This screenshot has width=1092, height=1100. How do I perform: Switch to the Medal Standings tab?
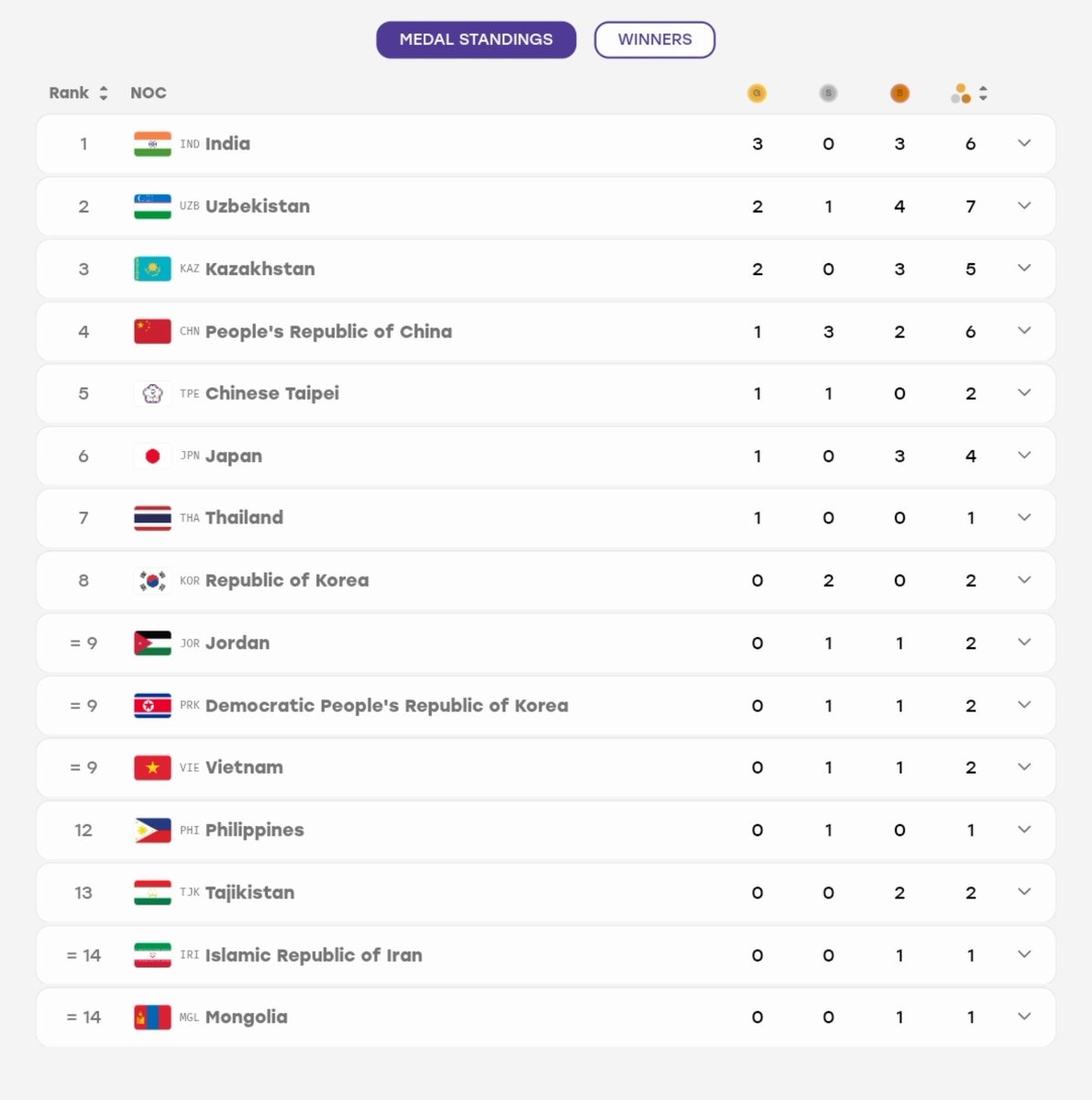point(476,39)
